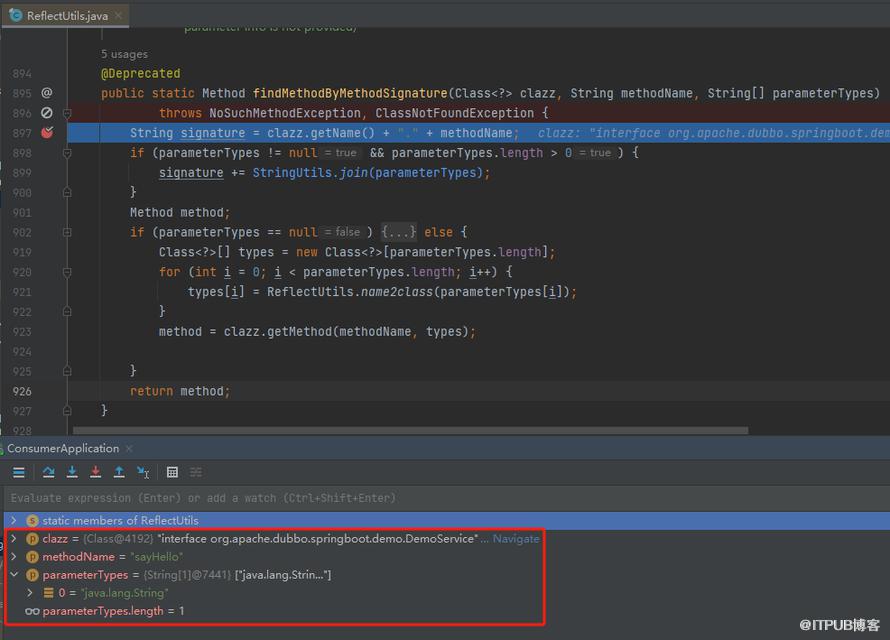This screenshot has height=640, width=890.
Task: Click NoSuchMethodException in throws clause
Action: pos(285,113)
